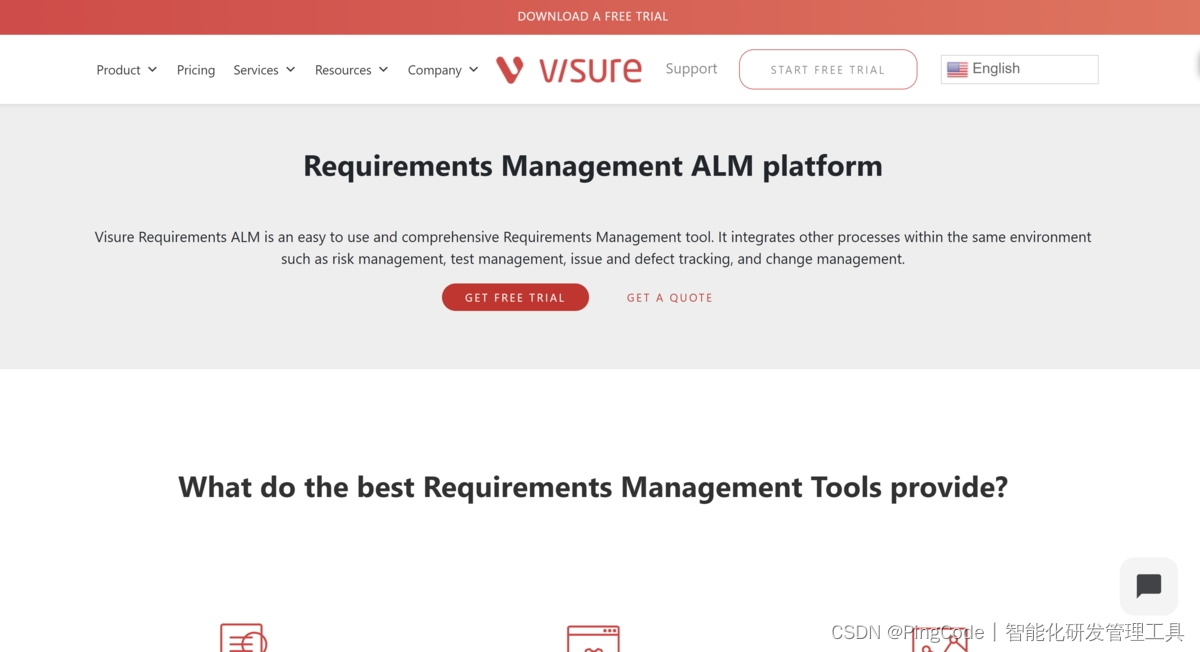Open the English language selector
The image size is (1200, 652).
click(1019, 69)
